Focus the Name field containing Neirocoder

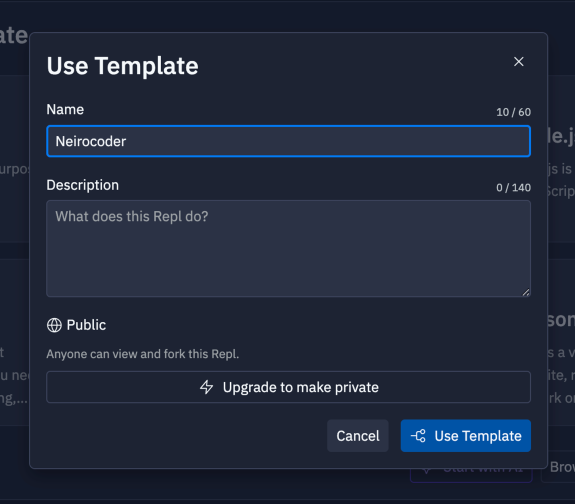pyautogui.click(x=289, y=141)
